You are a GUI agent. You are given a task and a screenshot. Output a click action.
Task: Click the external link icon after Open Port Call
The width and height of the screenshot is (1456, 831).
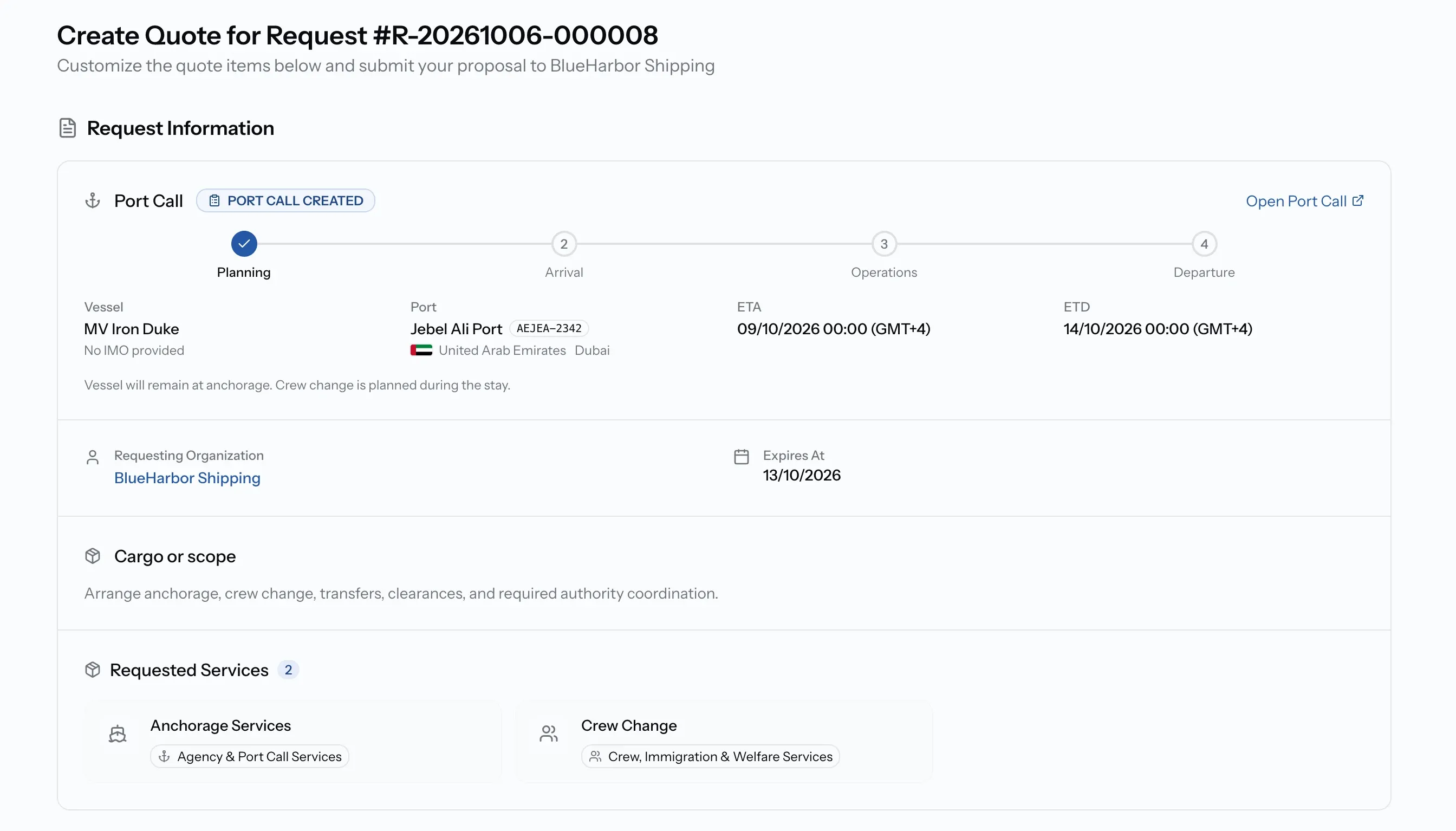tap(1358, 200)
